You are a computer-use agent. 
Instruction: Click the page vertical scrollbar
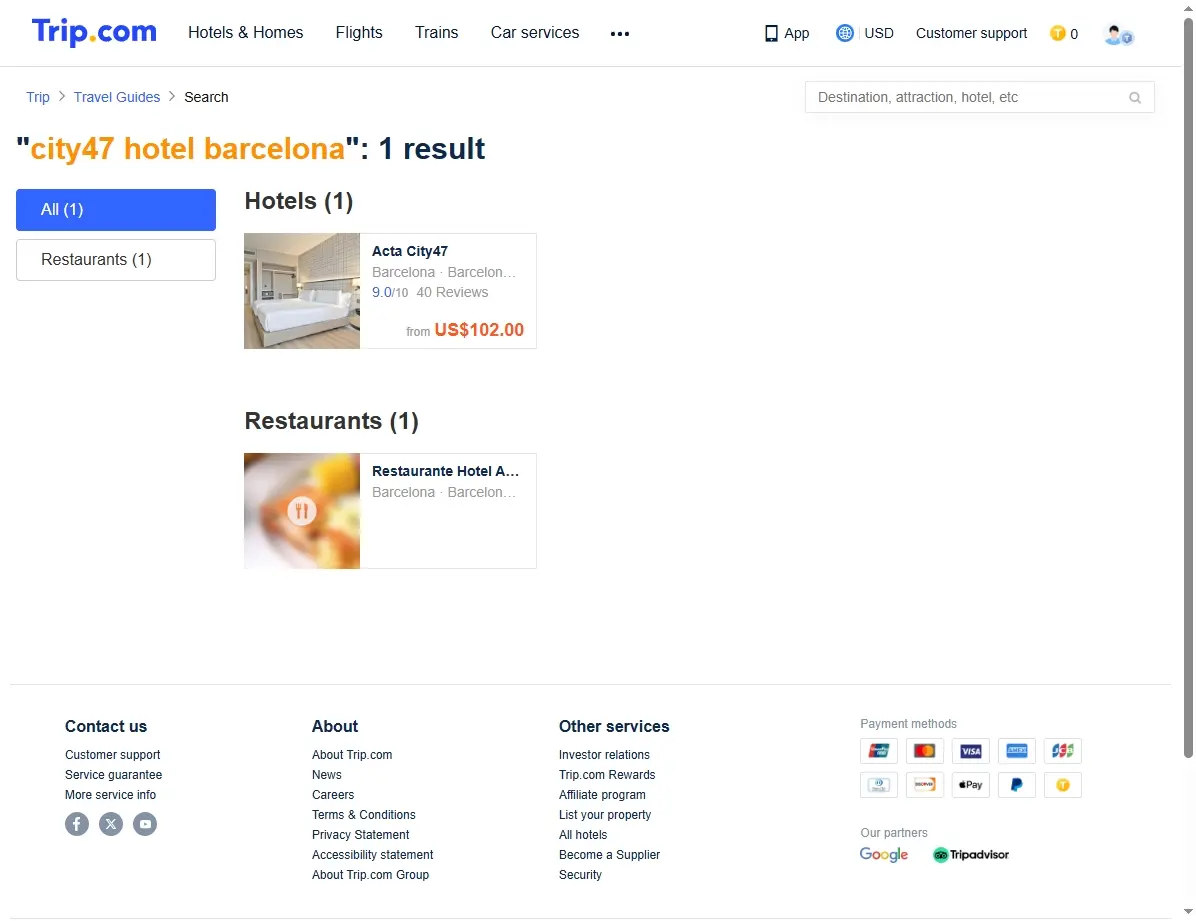pyautogui.click(x=1188, y=388)
